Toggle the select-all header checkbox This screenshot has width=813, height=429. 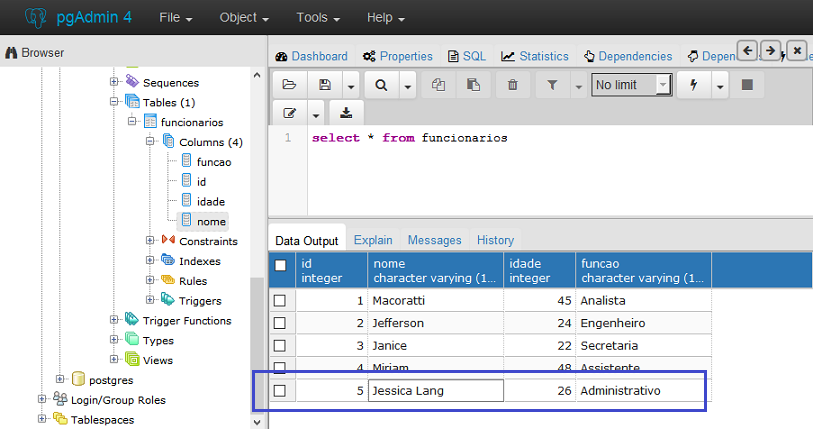tap(281, 266)
